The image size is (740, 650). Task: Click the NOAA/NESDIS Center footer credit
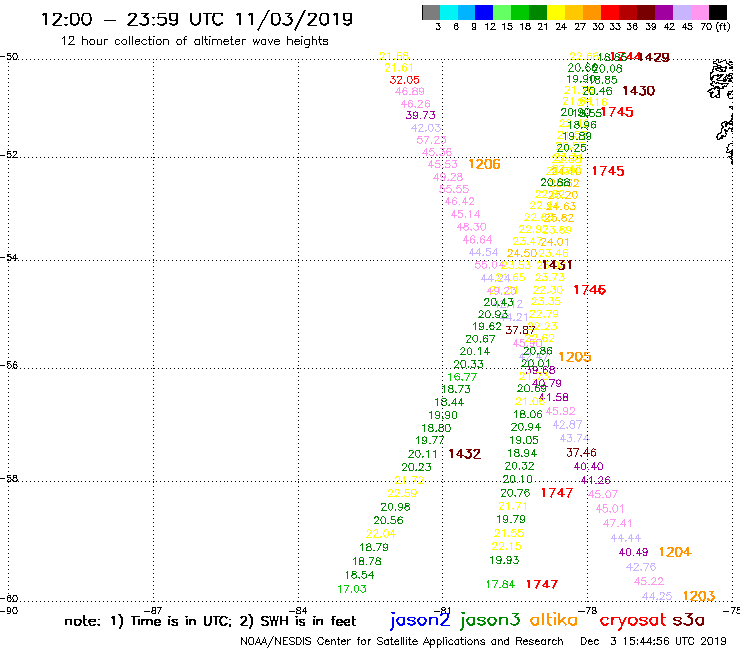click(x=402, y=642)
